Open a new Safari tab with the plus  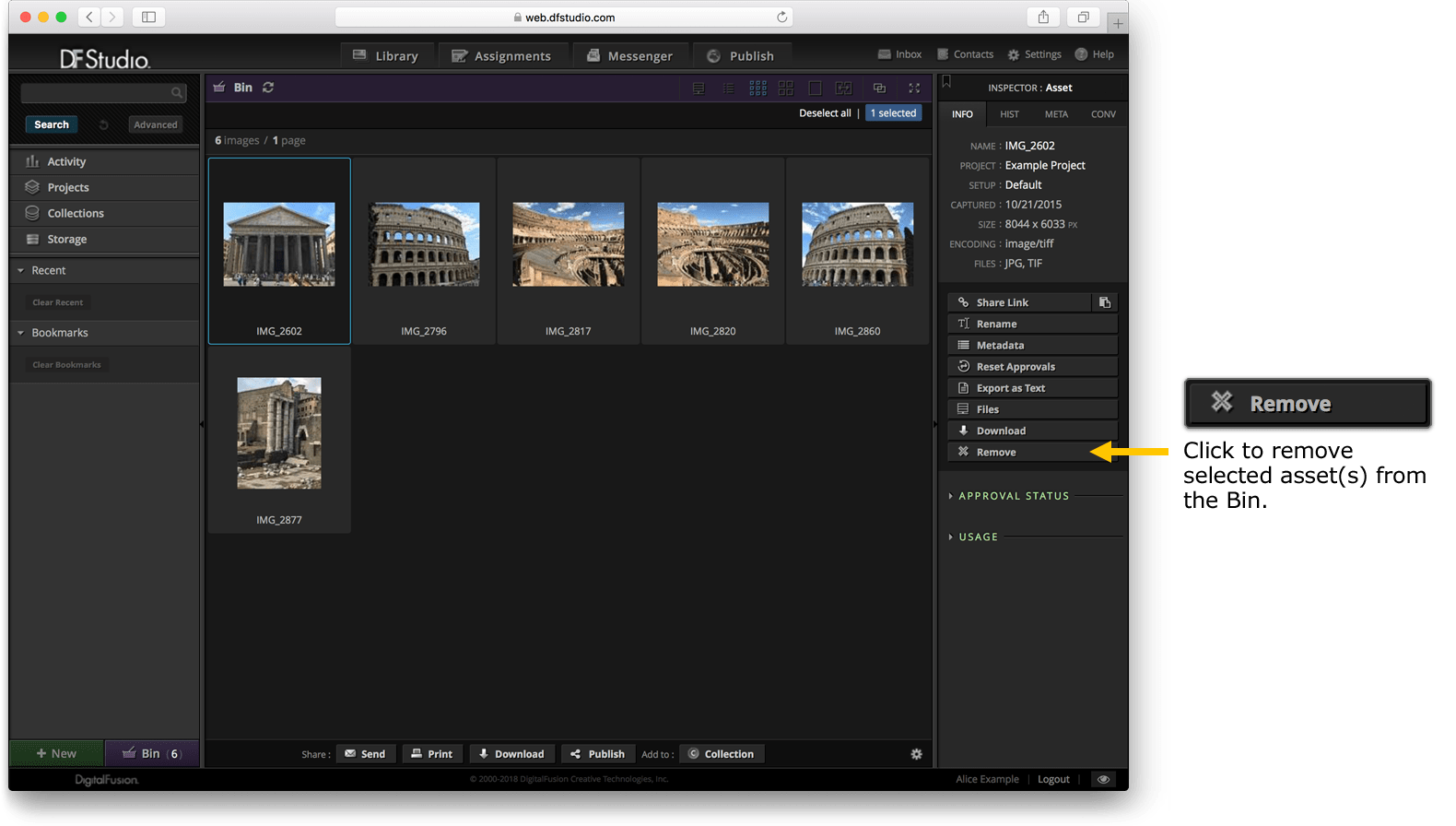tap(1118, 23)
